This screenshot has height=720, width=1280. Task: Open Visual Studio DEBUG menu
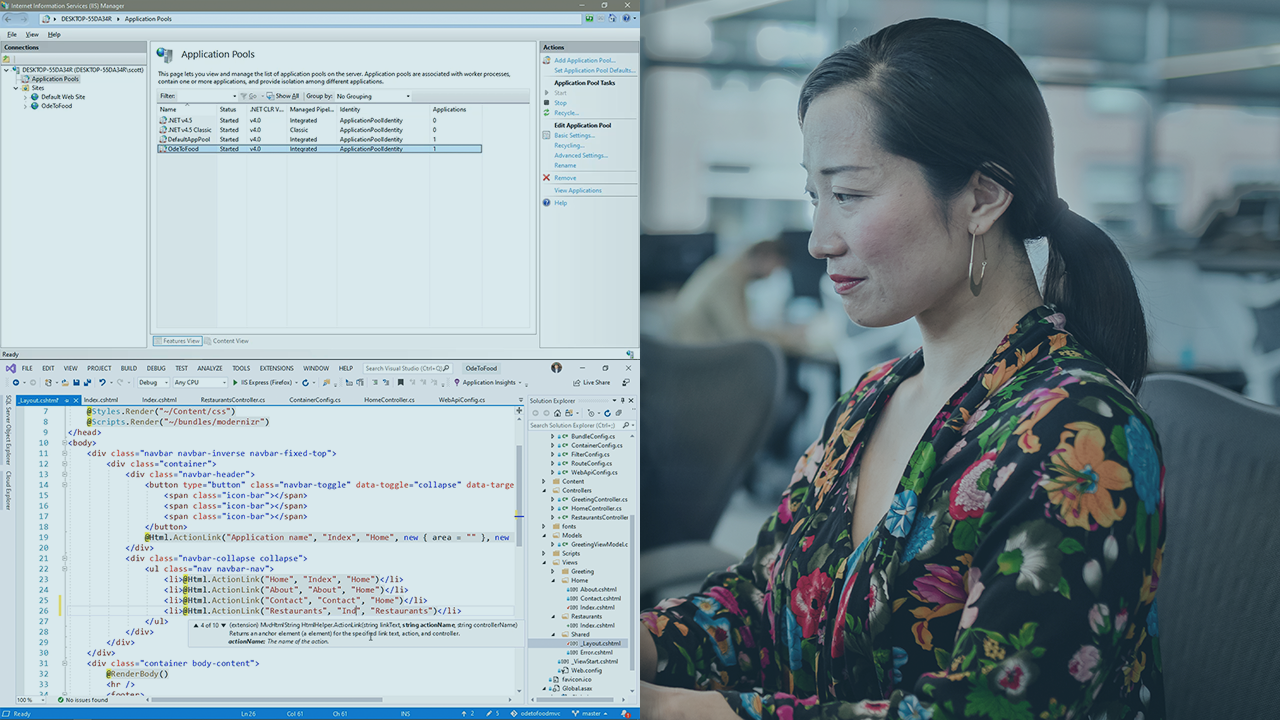(156, 368)
